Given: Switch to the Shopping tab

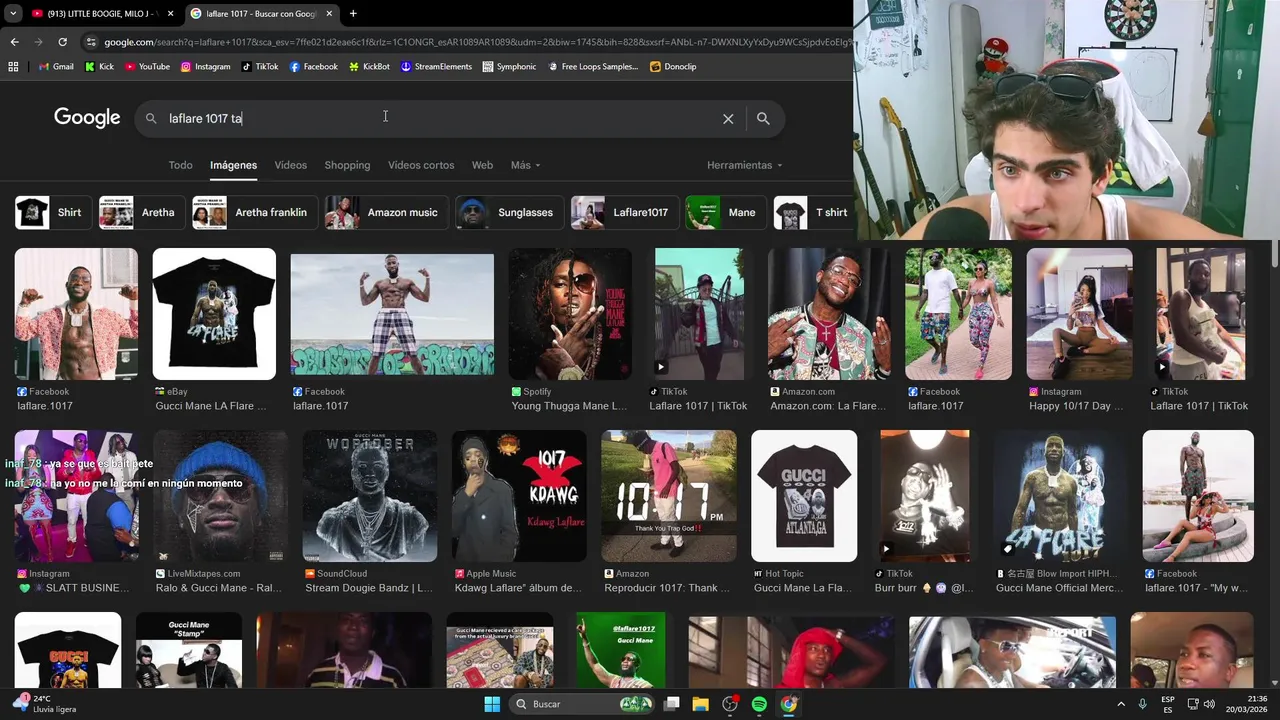Looking at the screenshot, I should coord(347,165).
